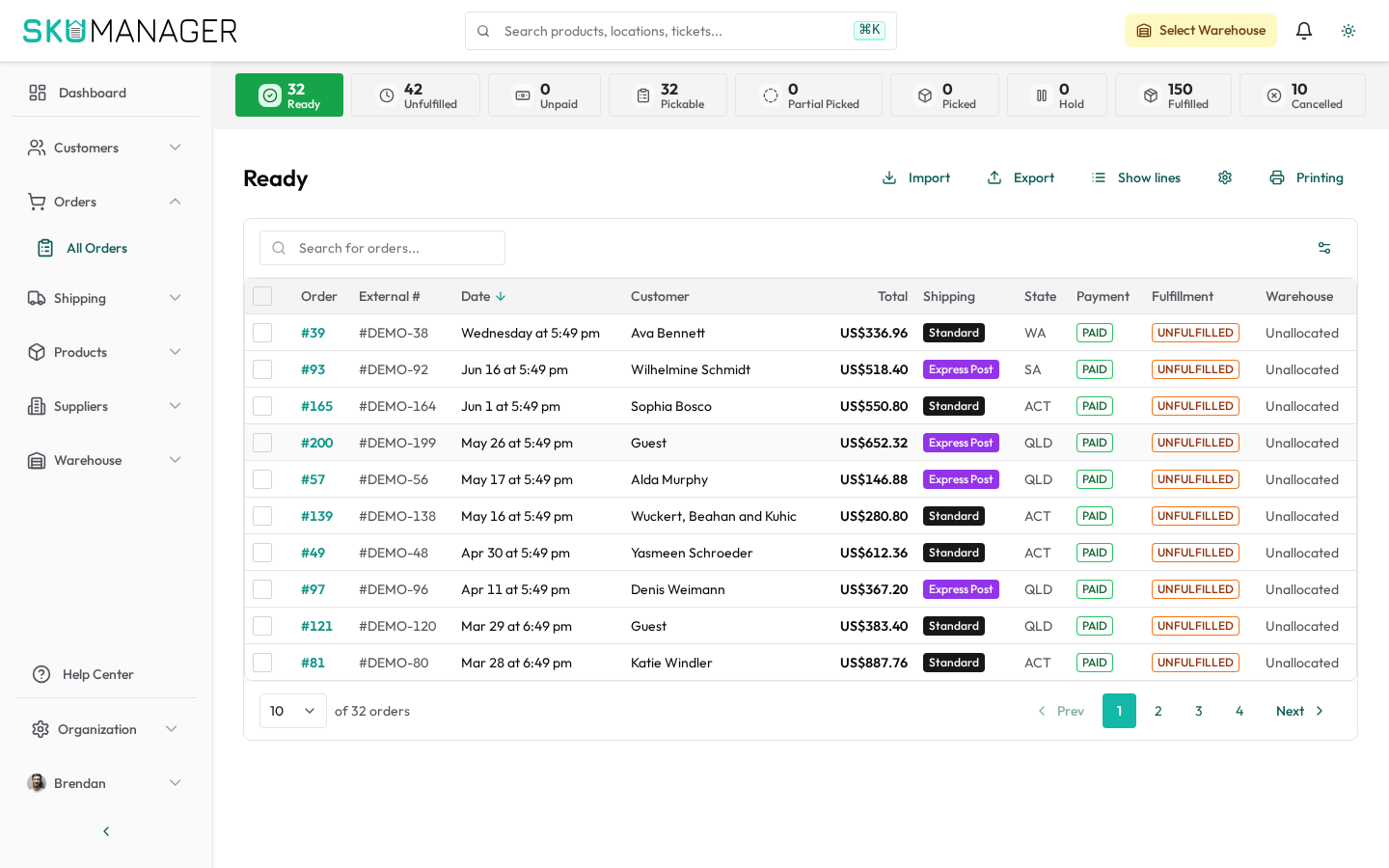Click Brendan's avatar picture

pos(37,783)
